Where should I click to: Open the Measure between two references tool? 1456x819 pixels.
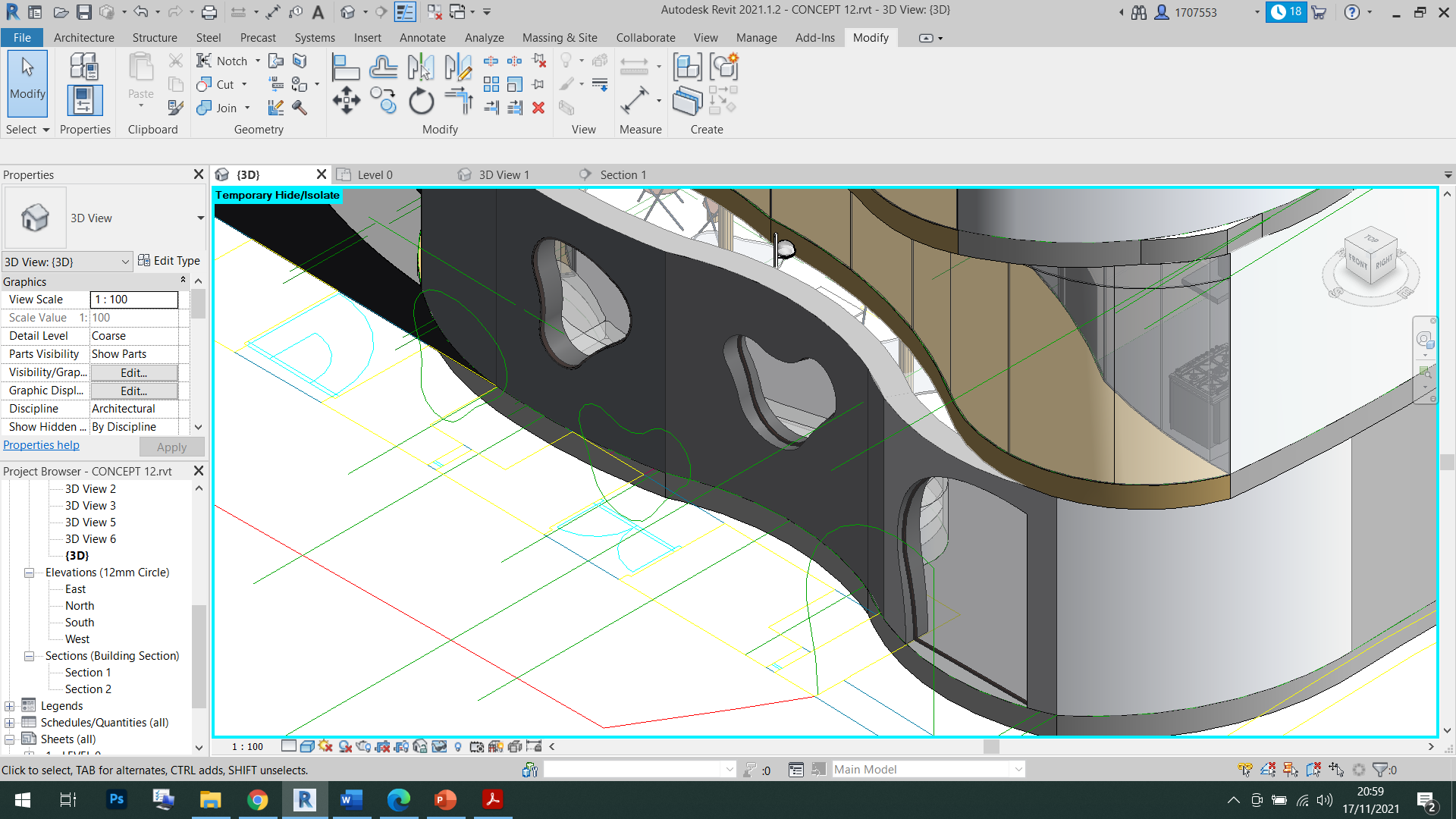coord(634,67)
